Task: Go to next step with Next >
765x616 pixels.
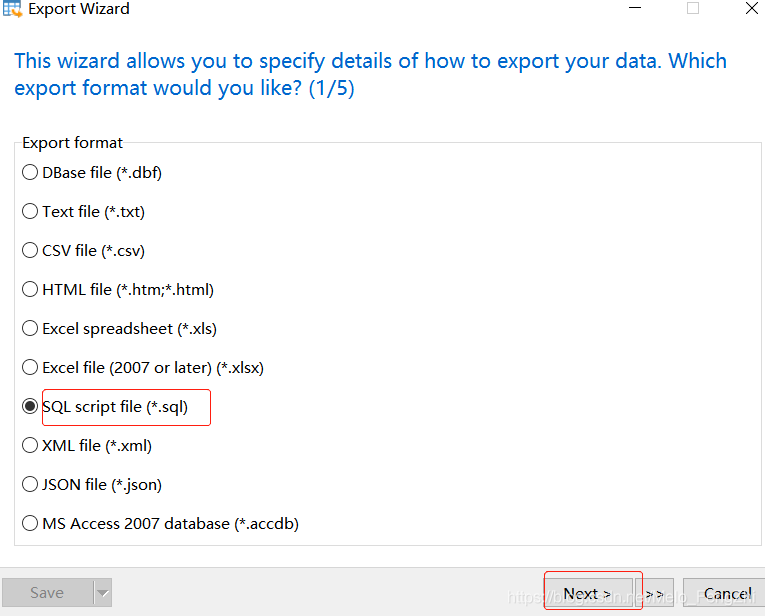Action: 589,593
